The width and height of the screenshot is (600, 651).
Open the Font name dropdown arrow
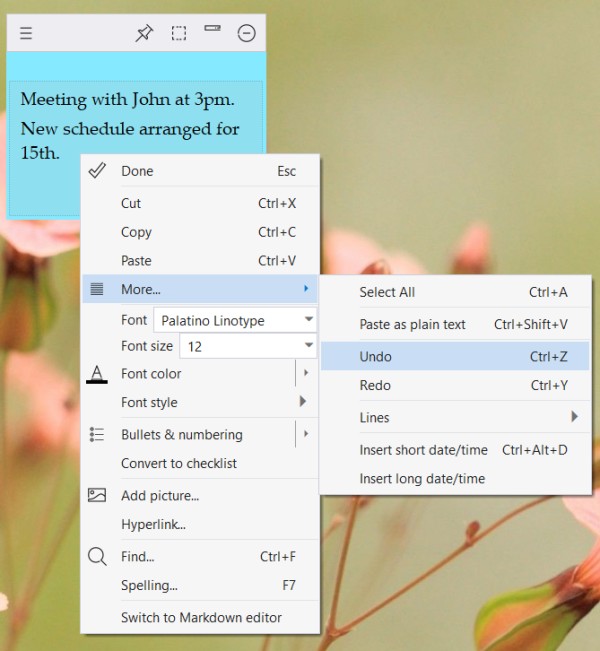point(309,319)
